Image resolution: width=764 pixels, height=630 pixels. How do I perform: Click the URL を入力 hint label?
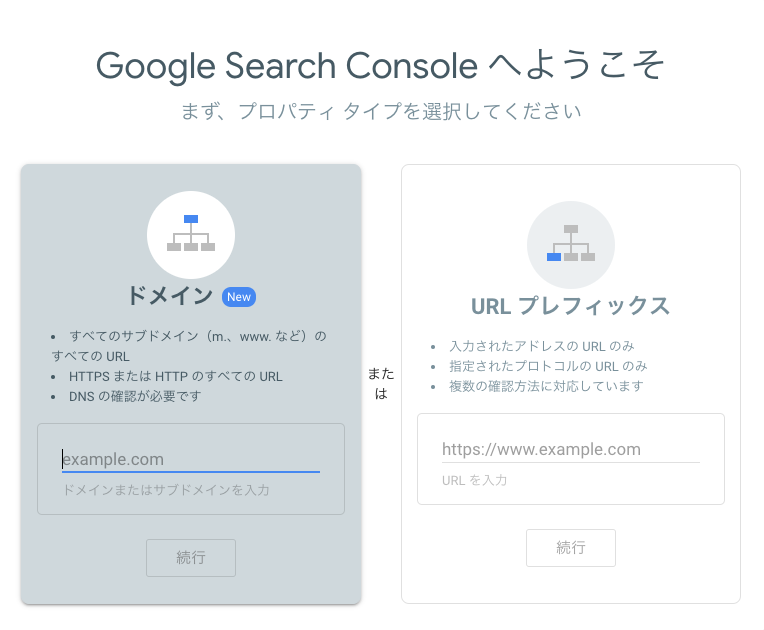[x=475, y=480]
